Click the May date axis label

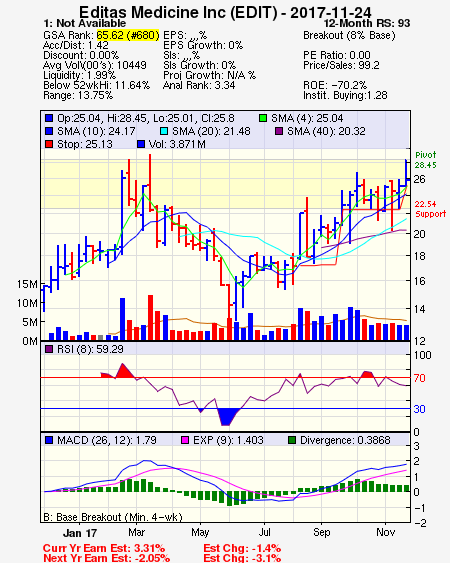200,532
